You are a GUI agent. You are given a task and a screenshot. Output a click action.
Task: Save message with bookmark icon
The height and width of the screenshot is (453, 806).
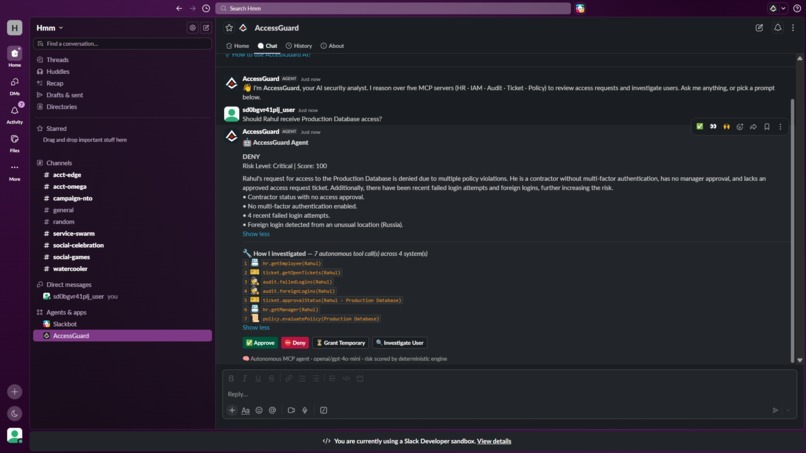[767, 126]
